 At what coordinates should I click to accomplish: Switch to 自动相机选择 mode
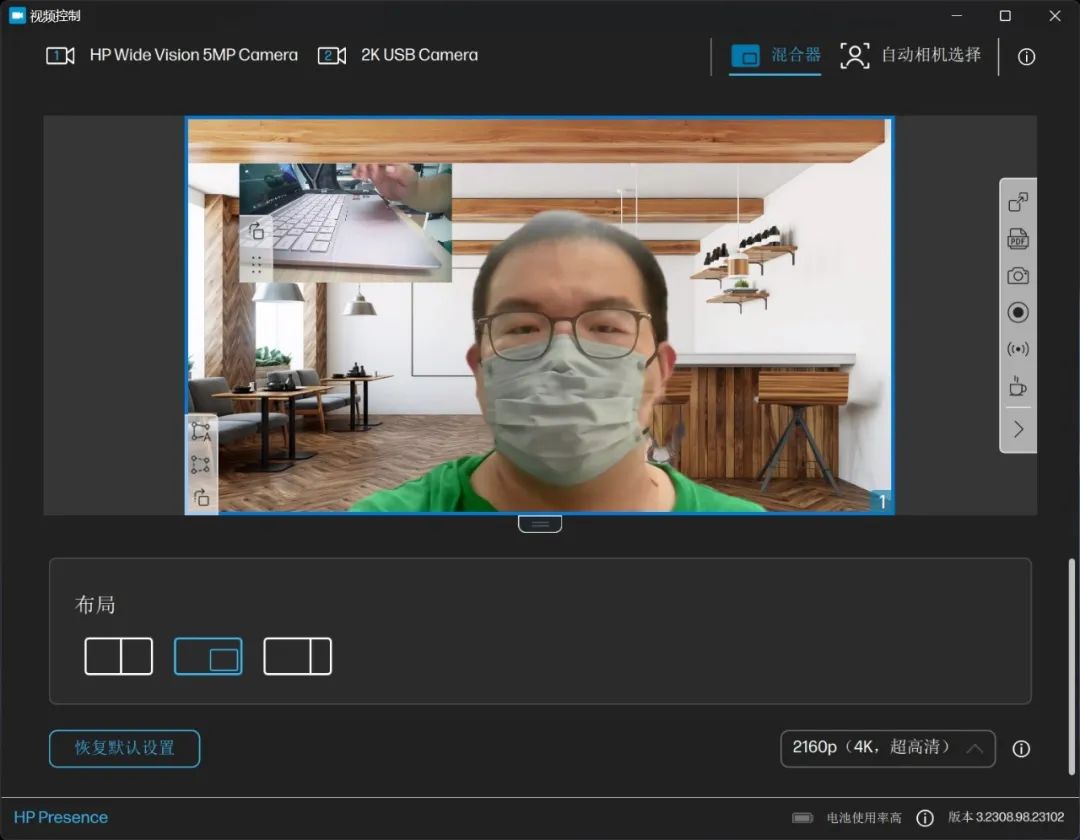pyautogui.click(x=911, y=55)
